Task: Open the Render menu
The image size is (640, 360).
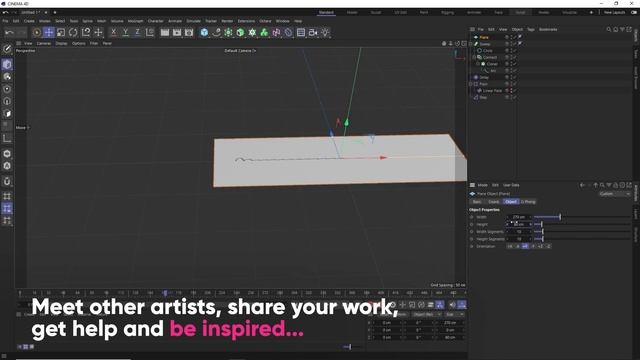Action: [227, 21]
